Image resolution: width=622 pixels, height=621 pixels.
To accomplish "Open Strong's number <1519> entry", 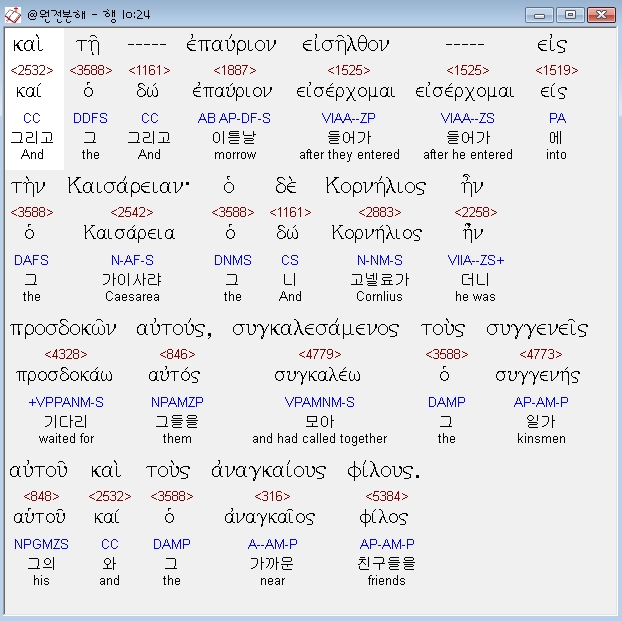I will pyautogui.click(x=556, y=71).
